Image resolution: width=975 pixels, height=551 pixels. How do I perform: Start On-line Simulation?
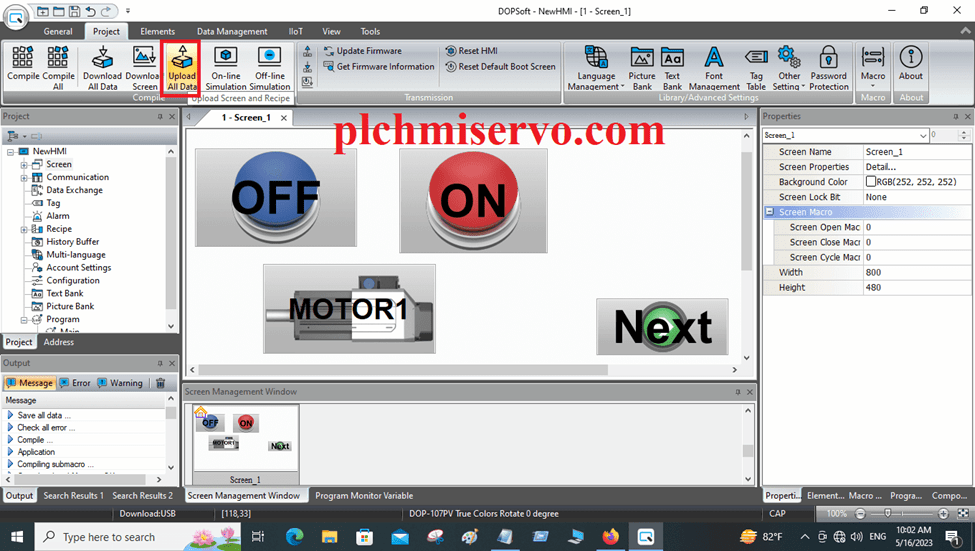click(226, 67)
